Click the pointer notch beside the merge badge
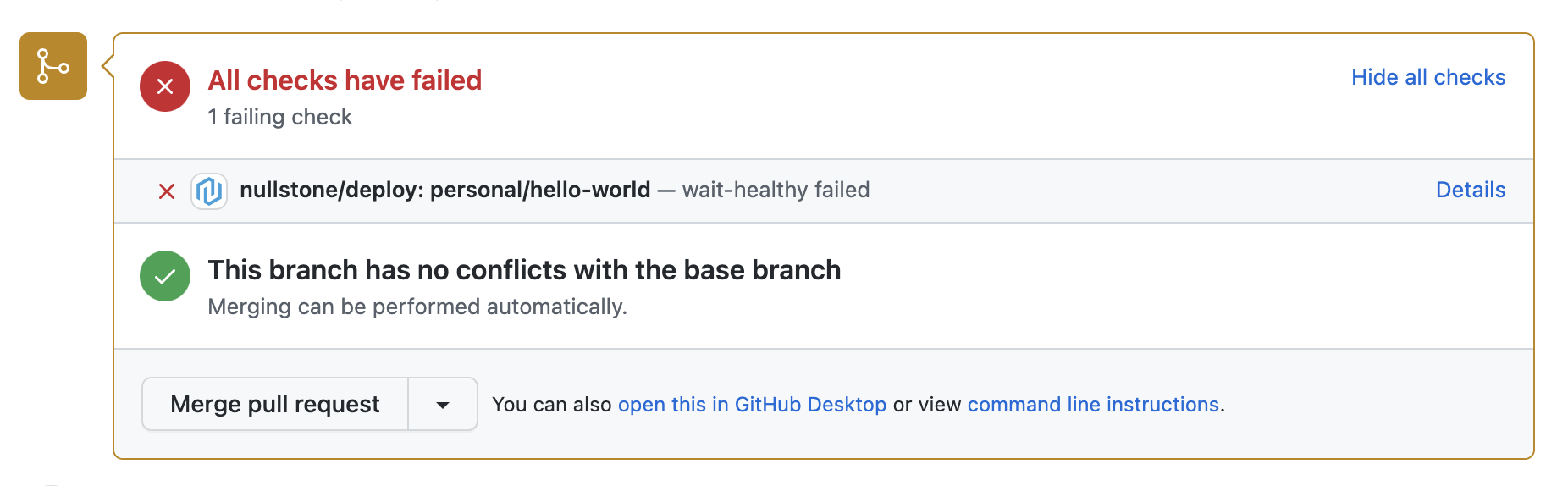 click(108, 65)
